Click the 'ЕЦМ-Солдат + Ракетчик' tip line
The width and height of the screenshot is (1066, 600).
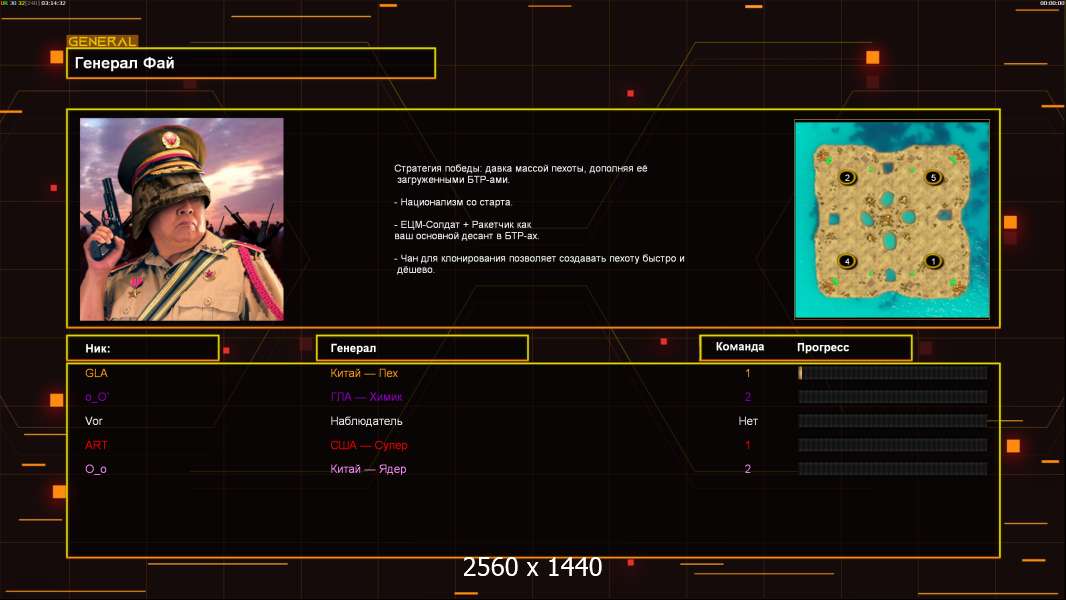pyautogui.click(x=466, y=230)
